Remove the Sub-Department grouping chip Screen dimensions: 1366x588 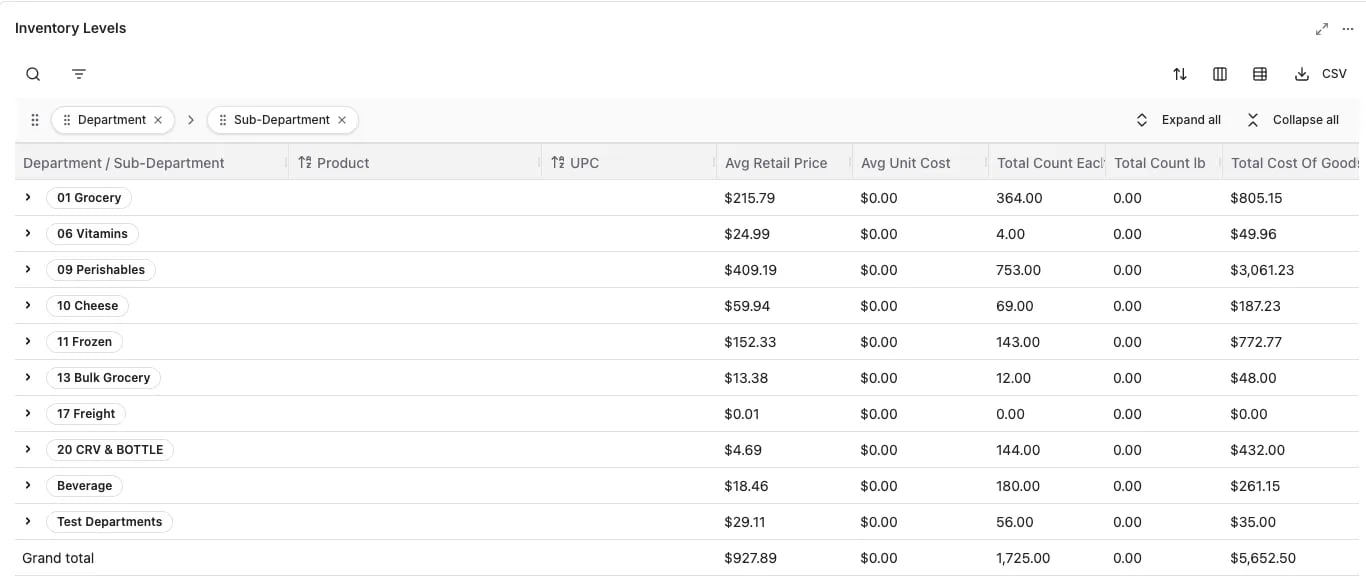[x=342, y=120]
